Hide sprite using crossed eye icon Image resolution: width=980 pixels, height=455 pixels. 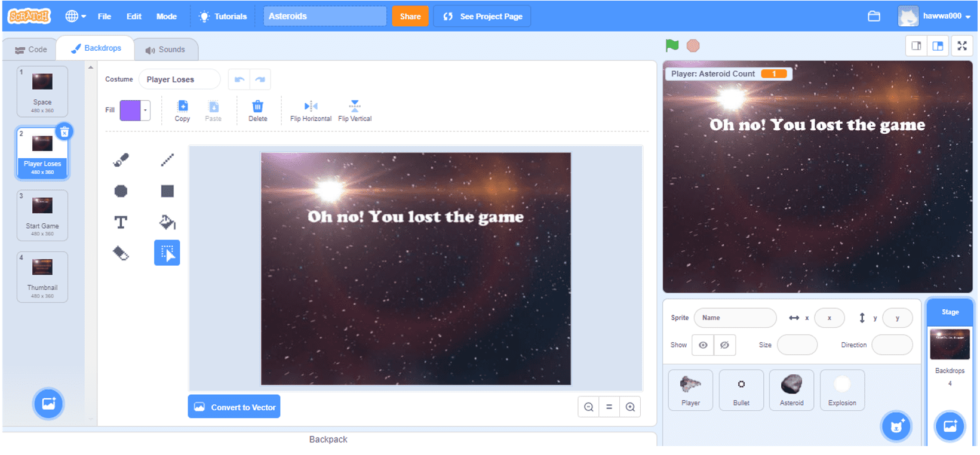725,345
